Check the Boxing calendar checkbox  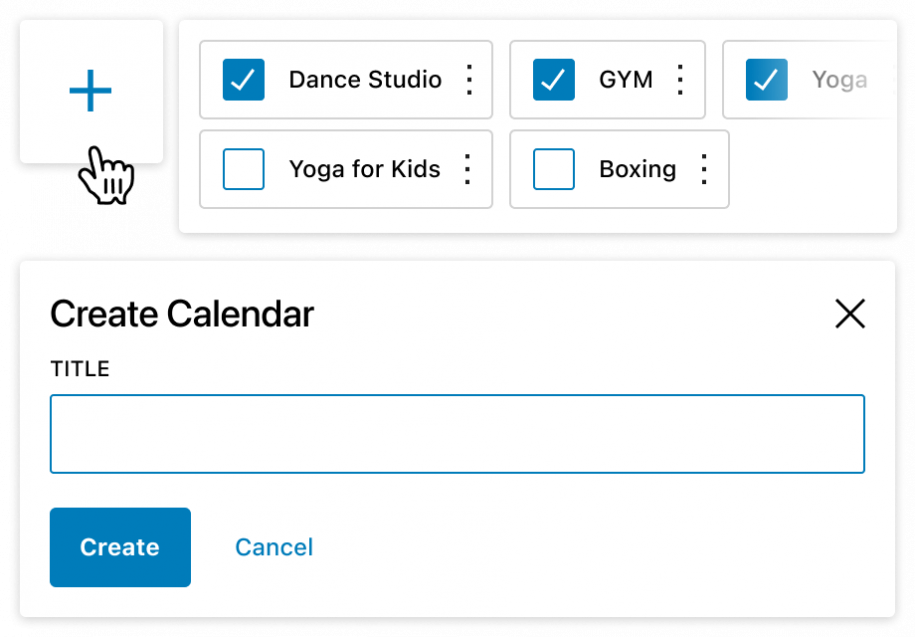tap(553, 169)
